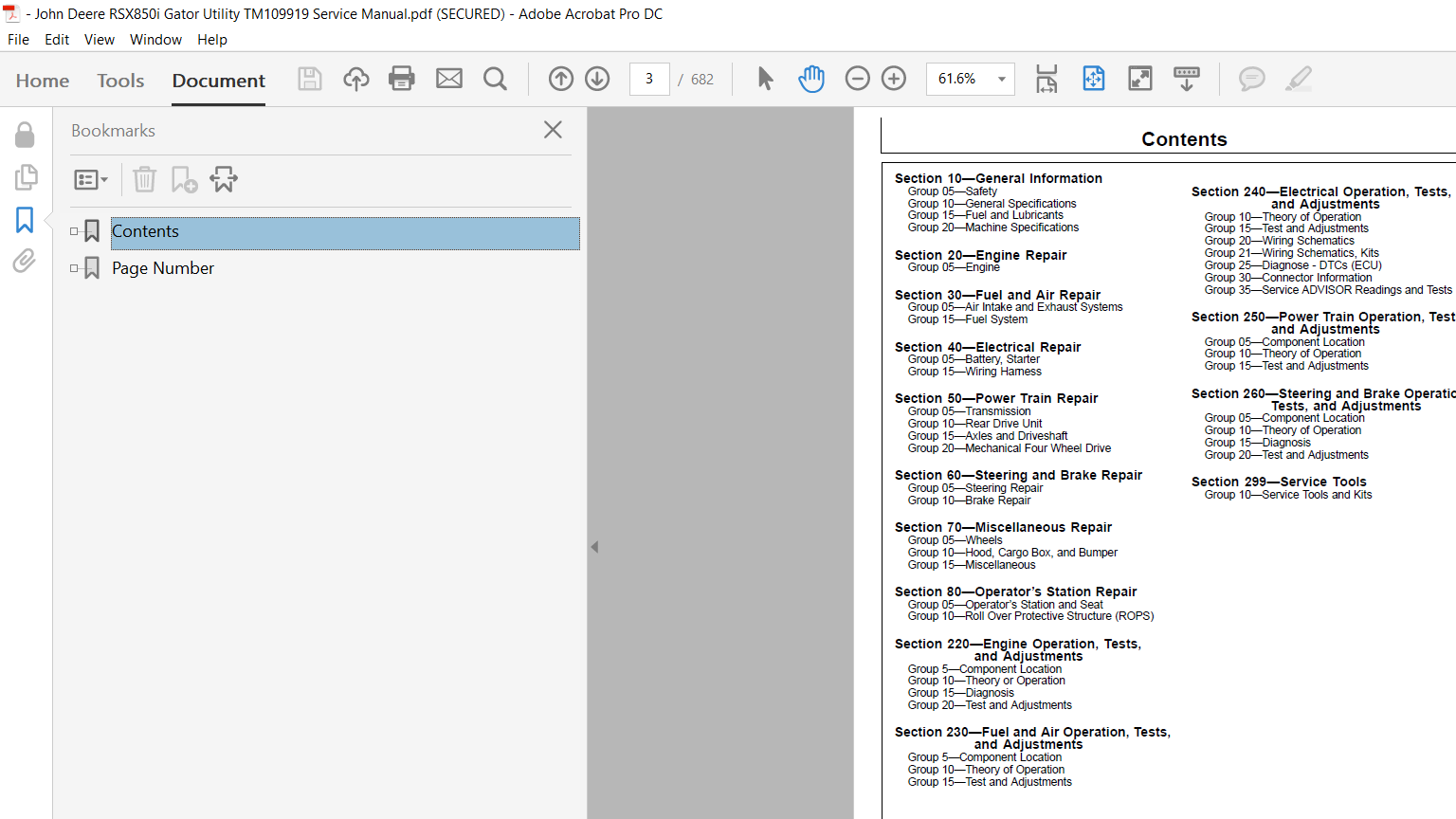Select the Page Number bookmark
Screen dimensions: 1456x819
click(x=163, y=268)
